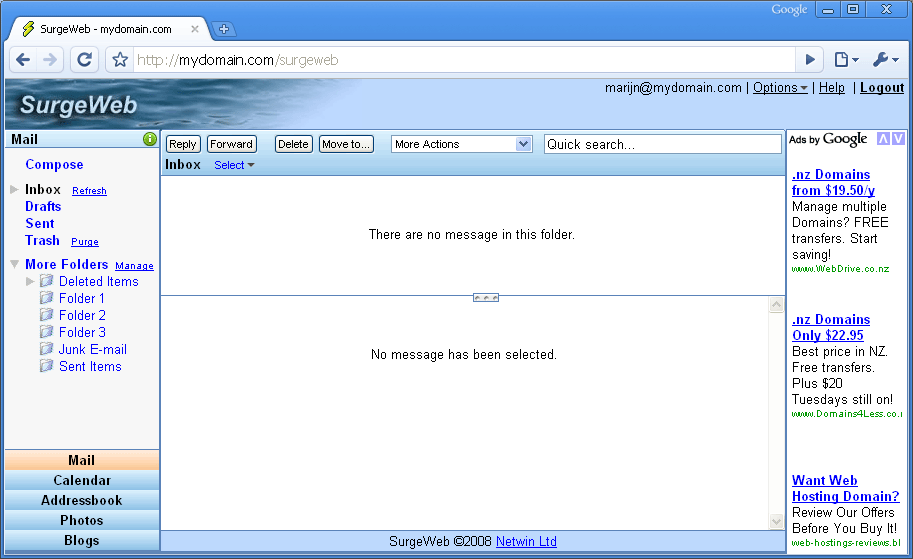Open the wrench settings menu
This screenshot has width=913, height=559.
coord(885,60)
